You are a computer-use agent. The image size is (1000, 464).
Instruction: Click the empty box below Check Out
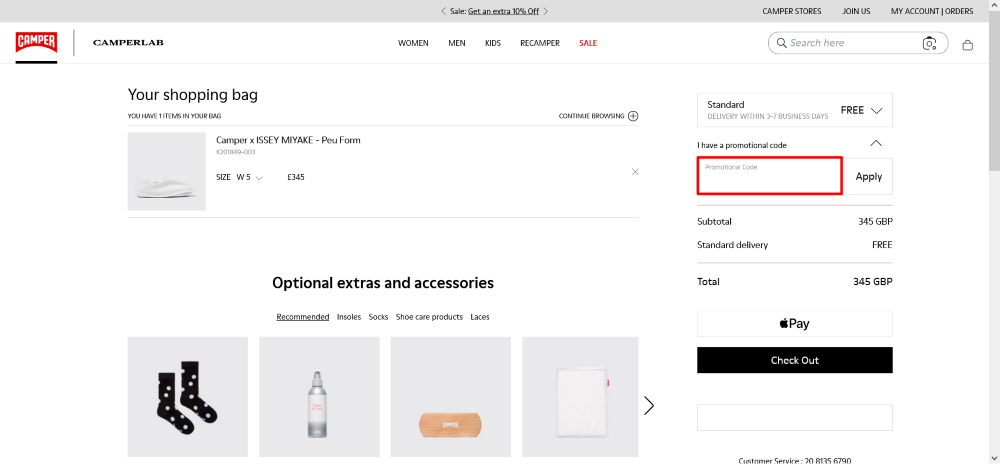click(x=795, y=417)
